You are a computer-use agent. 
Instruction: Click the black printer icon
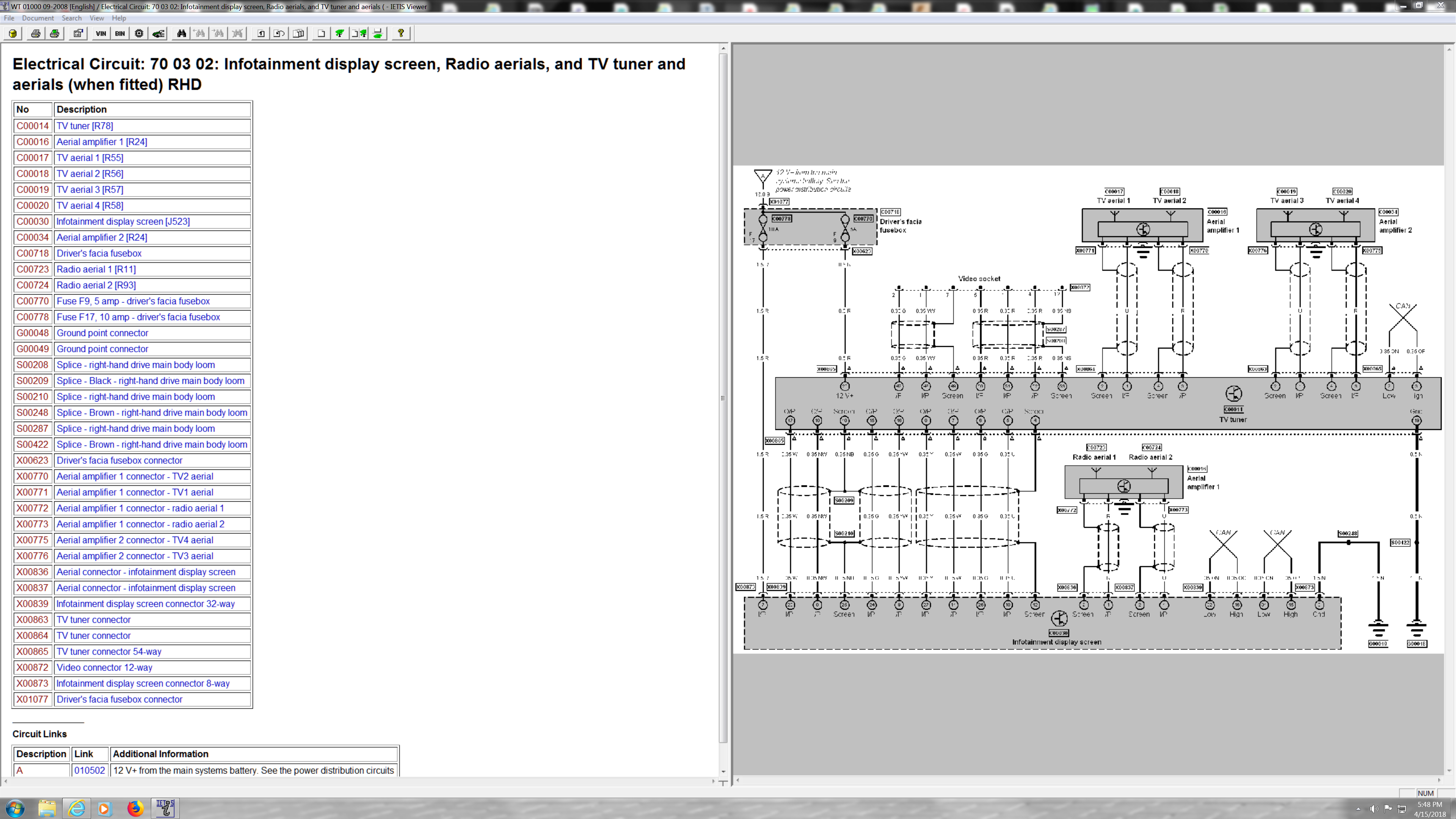(36, 33)
